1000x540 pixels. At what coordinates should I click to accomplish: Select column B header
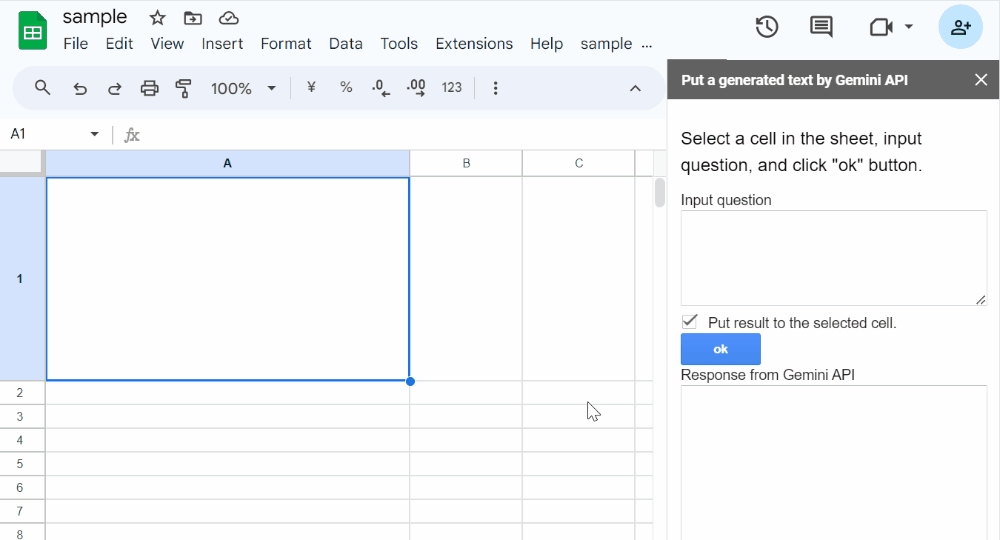(x=466, y=163)
